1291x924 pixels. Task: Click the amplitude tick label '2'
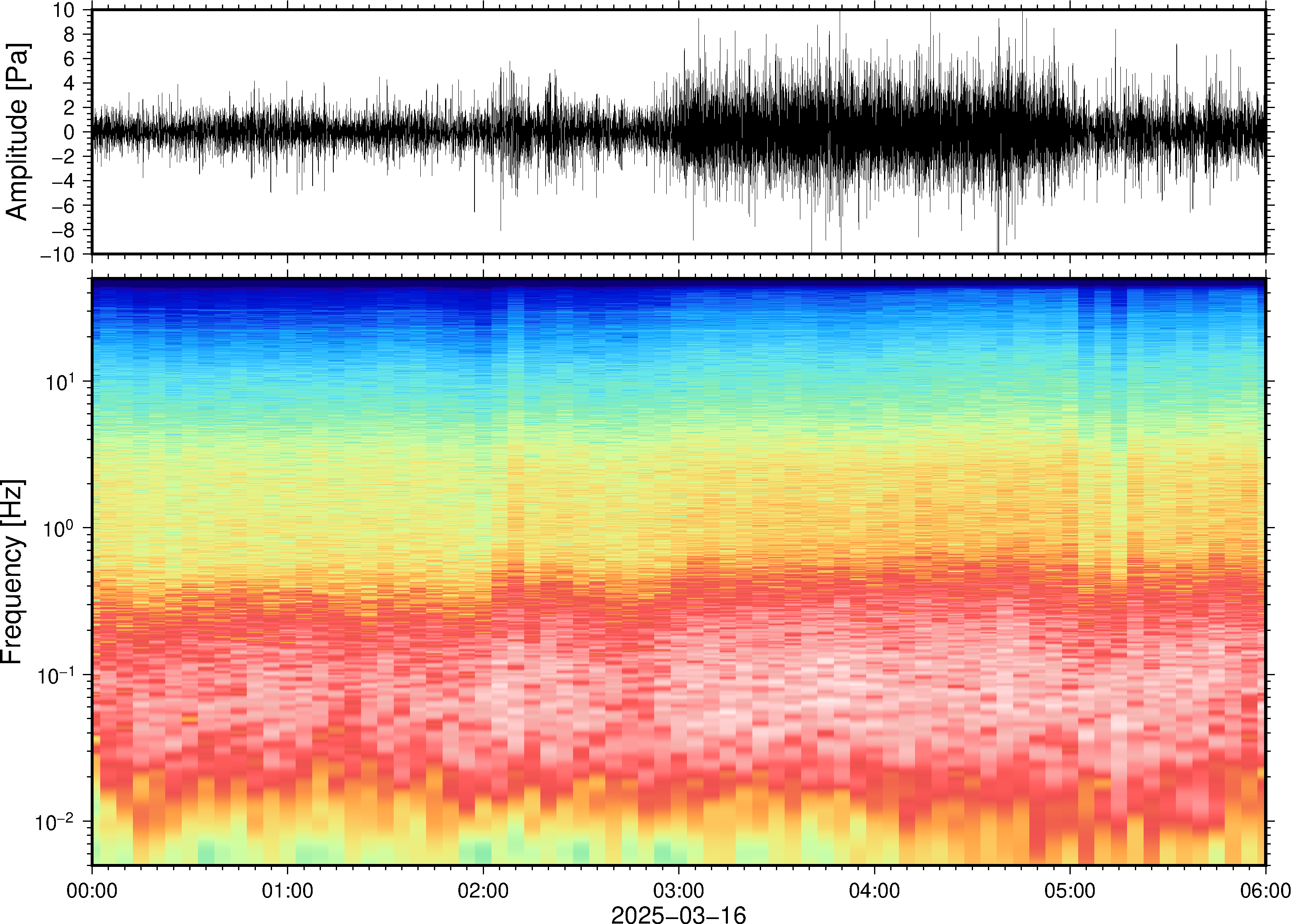[70, 108]
